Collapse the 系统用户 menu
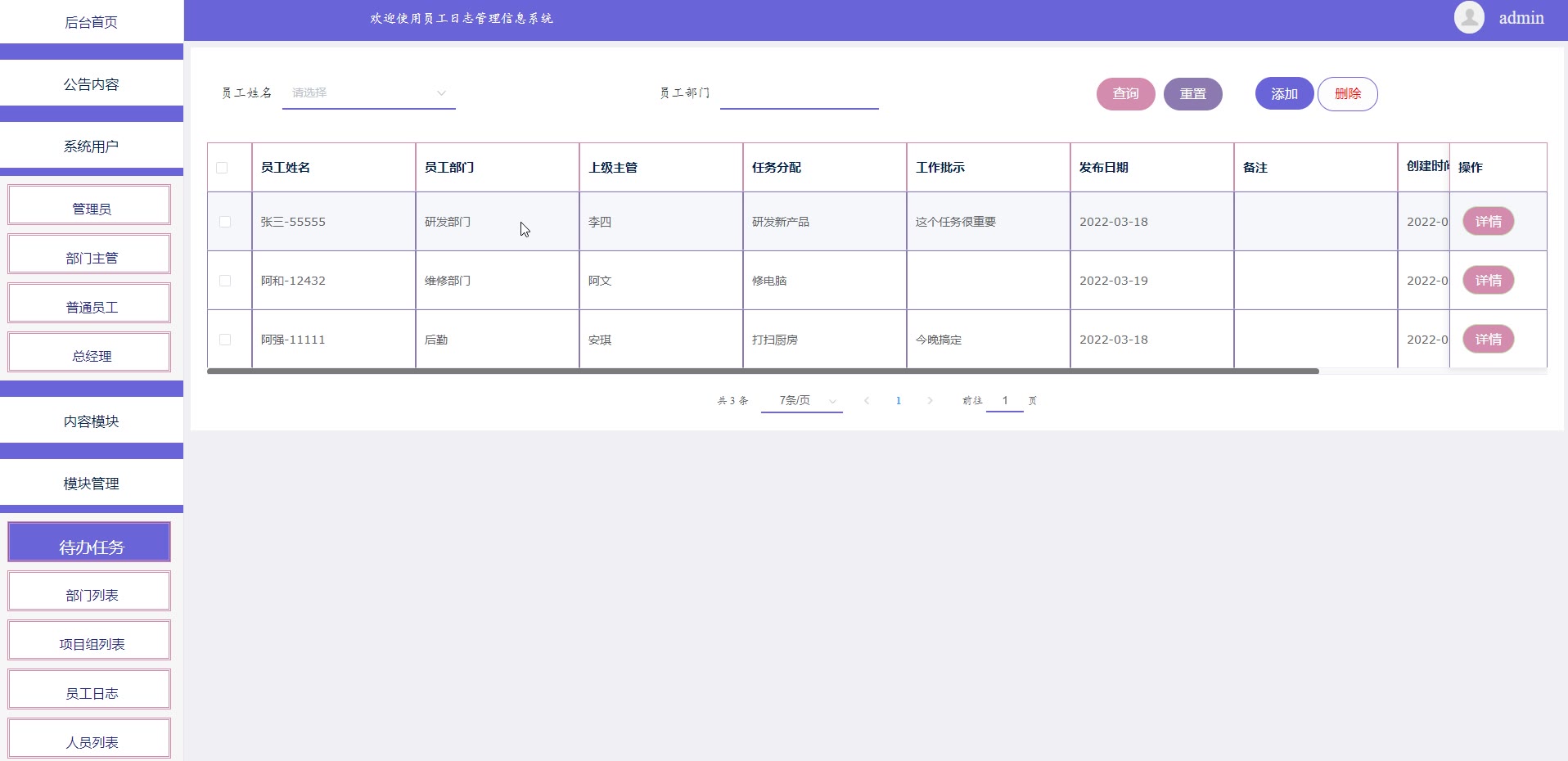Screen dimensions: 1568x761 tap(91, 146)
